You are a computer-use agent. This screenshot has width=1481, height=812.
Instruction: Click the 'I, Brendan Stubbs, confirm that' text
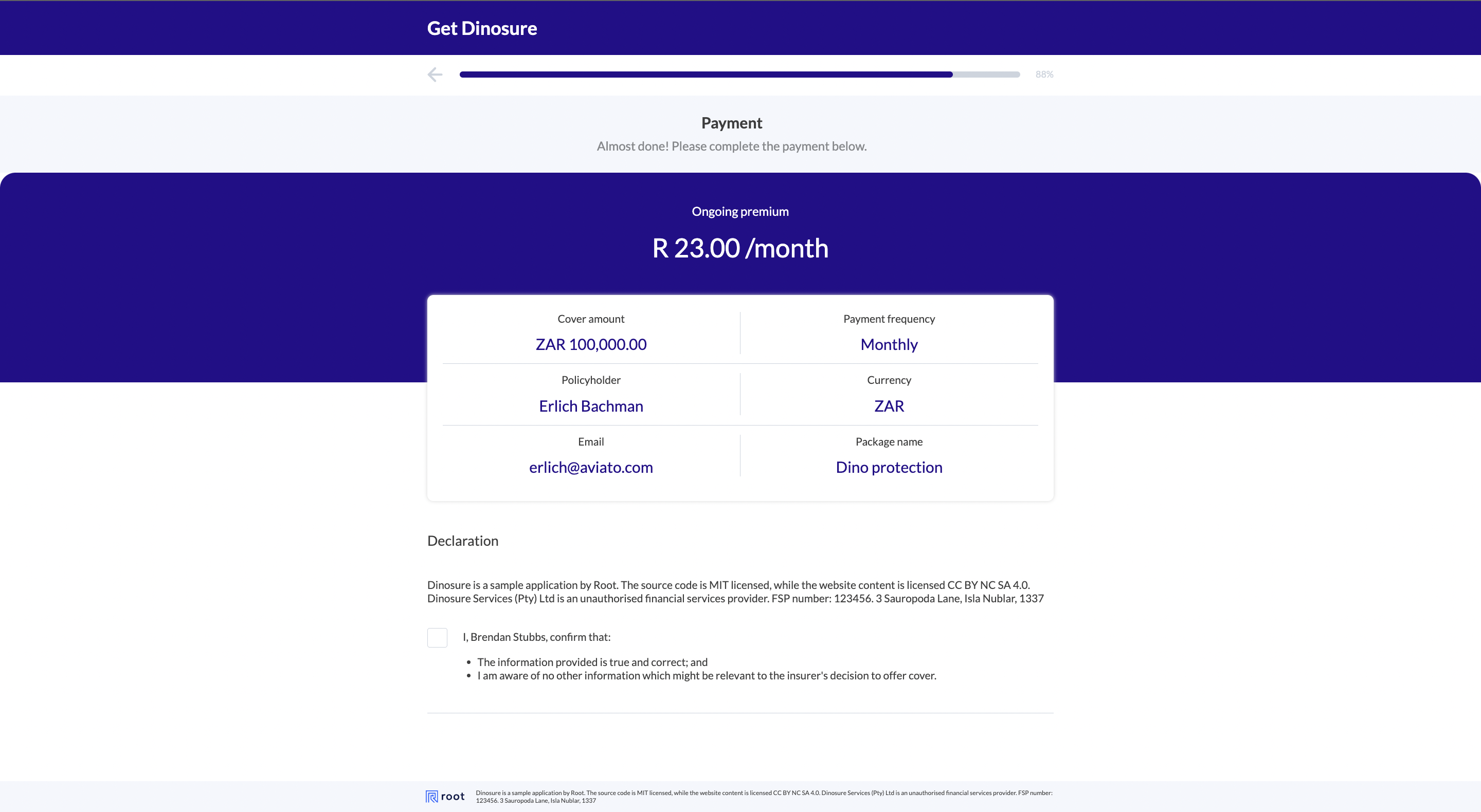point(536,637)
